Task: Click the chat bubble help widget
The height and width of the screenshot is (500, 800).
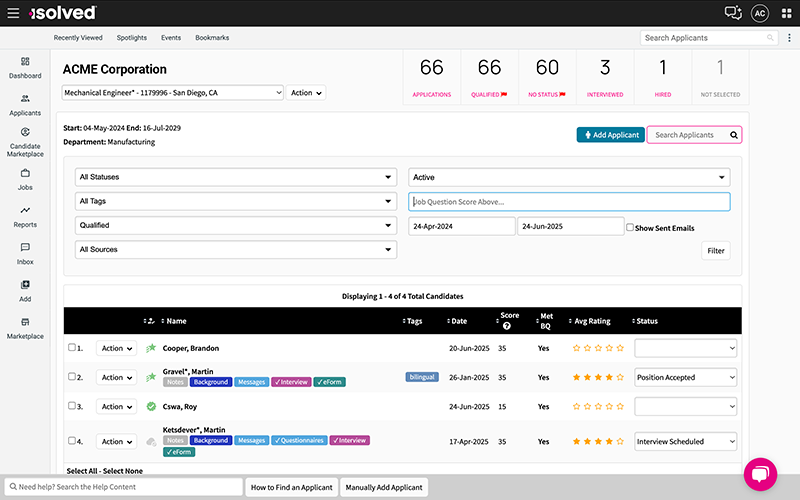Action: tap(760, 474)
